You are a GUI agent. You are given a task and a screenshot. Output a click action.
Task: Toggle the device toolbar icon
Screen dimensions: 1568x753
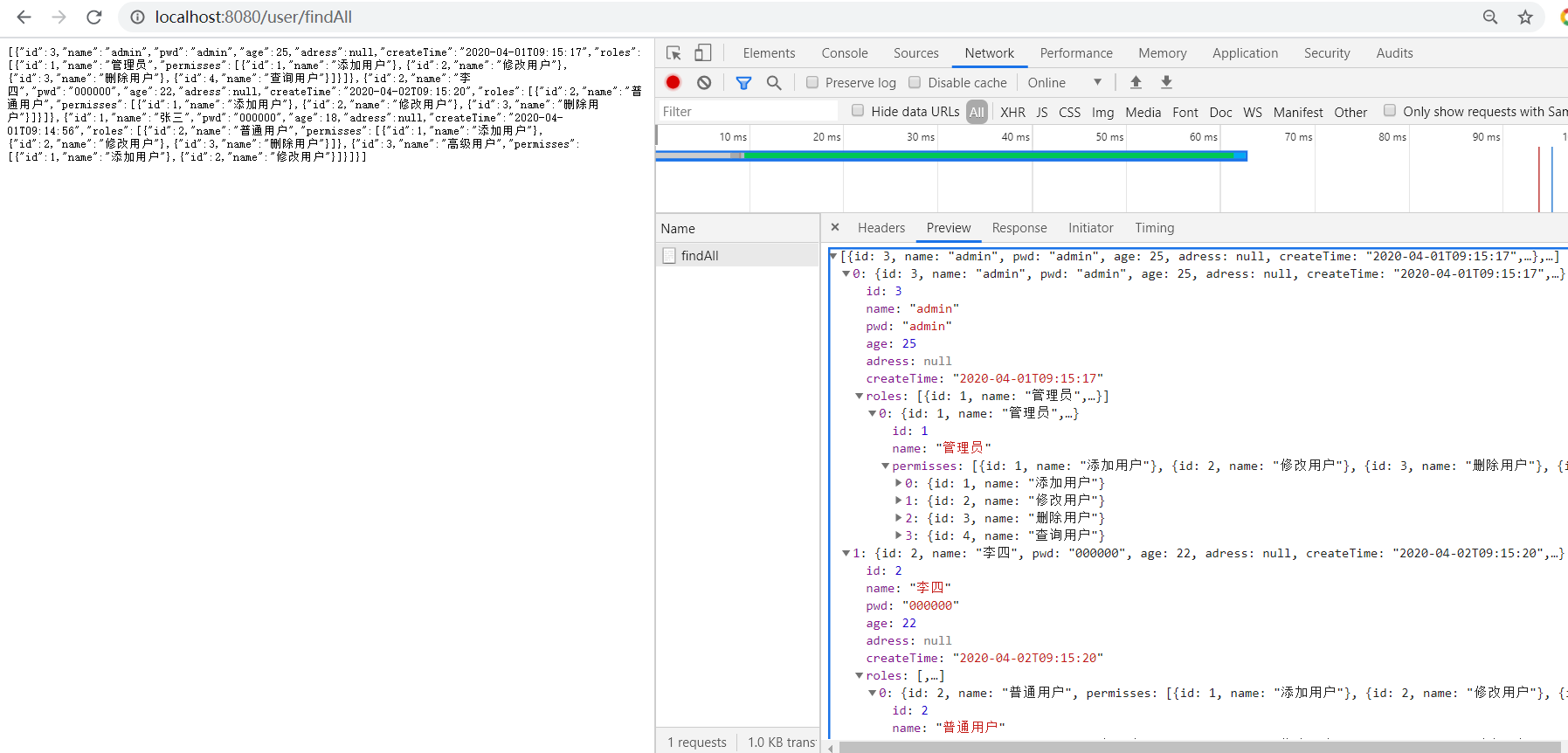coord(702,53)
